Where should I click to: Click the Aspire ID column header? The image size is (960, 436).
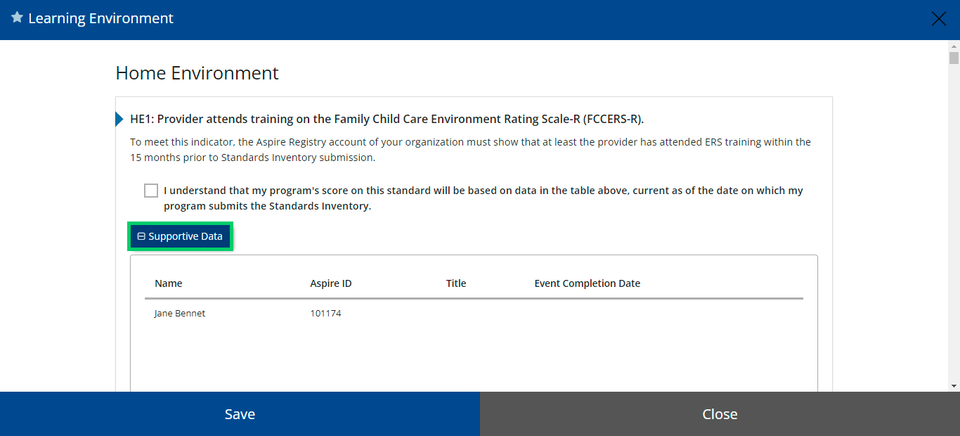pyautogui.click(x=331, y=284)
